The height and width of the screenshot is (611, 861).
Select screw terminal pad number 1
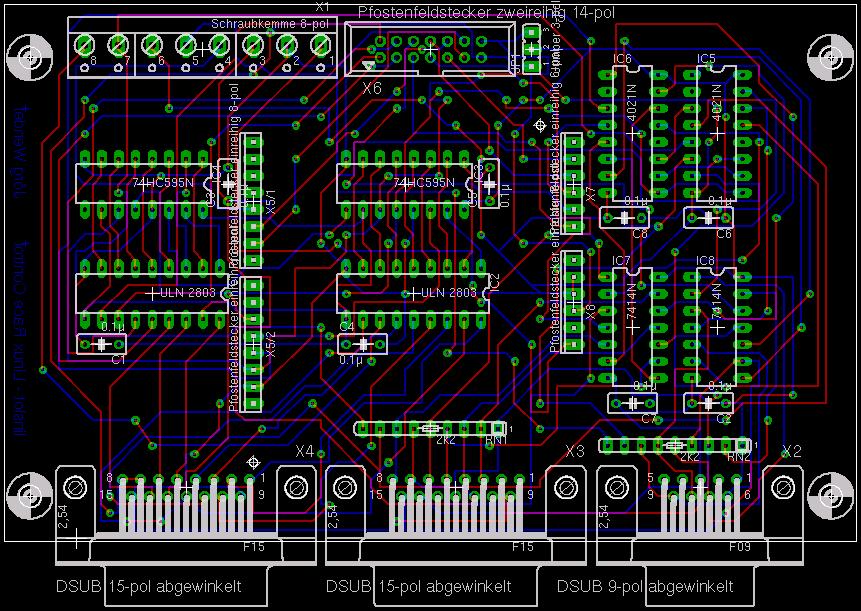pyautogui.click(x=321, y=45)
